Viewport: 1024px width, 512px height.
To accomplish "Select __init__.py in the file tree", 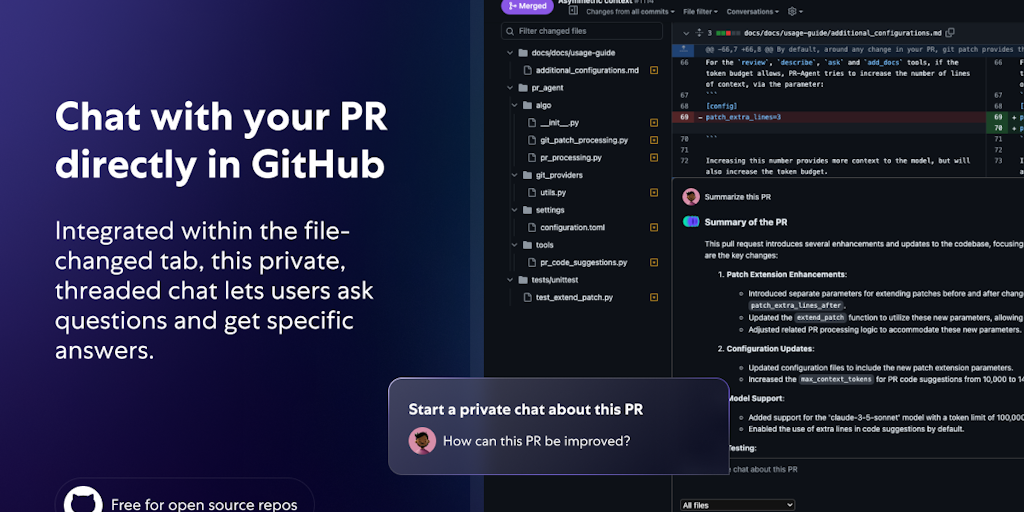I will coord(559,123).
